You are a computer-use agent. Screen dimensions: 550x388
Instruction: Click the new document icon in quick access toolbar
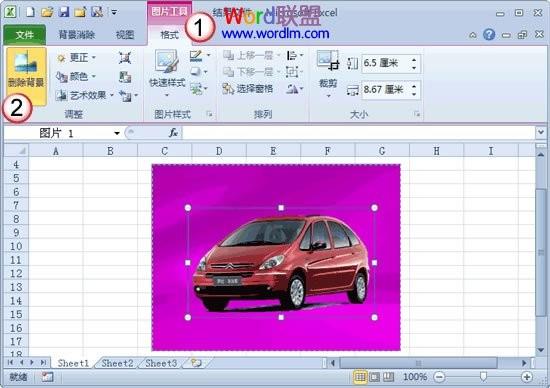click(x=31, y=12)
